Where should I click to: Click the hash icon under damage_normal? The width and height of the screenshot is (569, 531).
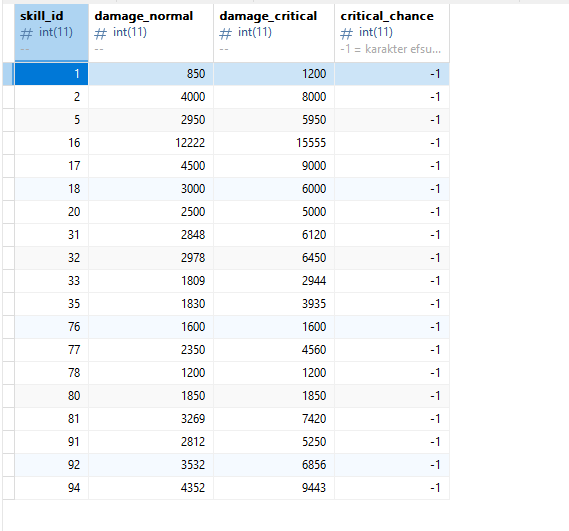pos(101,34)
